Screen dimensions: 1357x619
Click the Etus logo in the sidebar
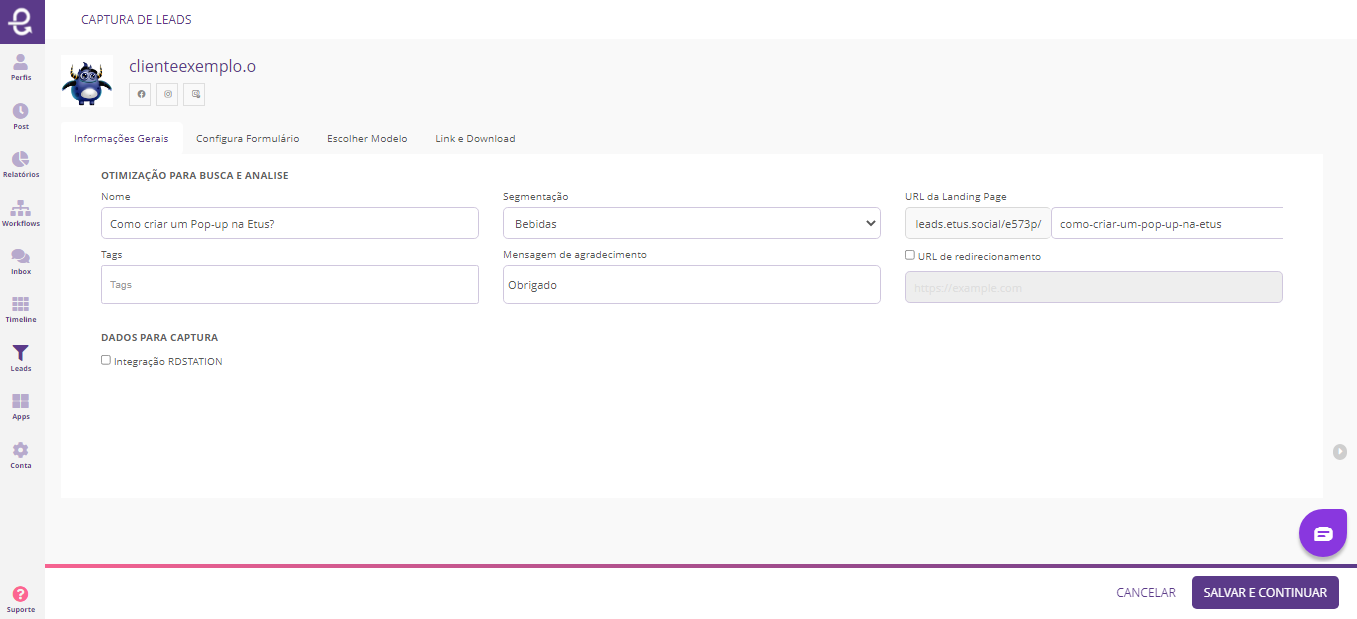pyautogui.click(x=21, y=21)
